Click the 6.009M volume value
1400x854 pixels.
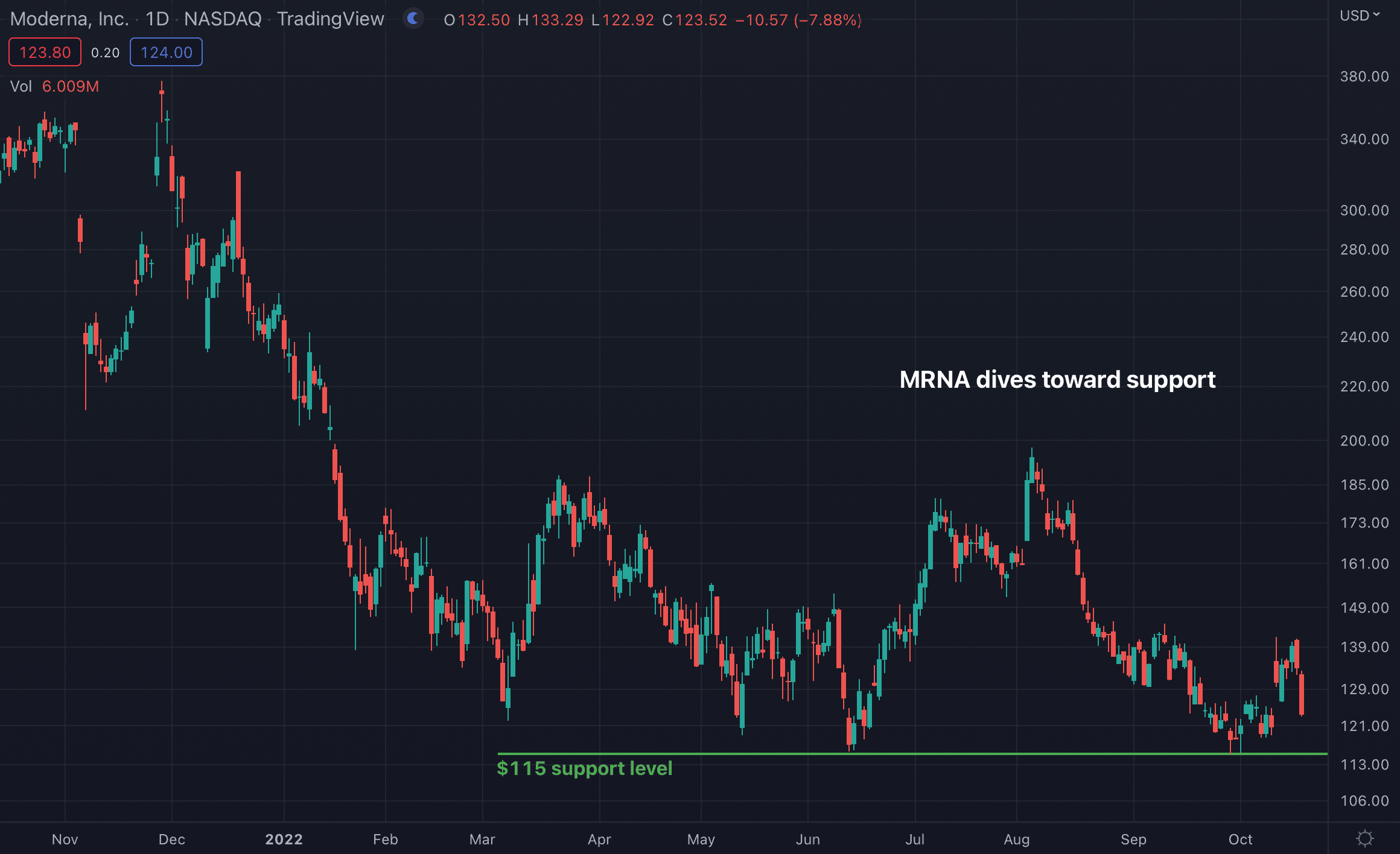point(70,86)
